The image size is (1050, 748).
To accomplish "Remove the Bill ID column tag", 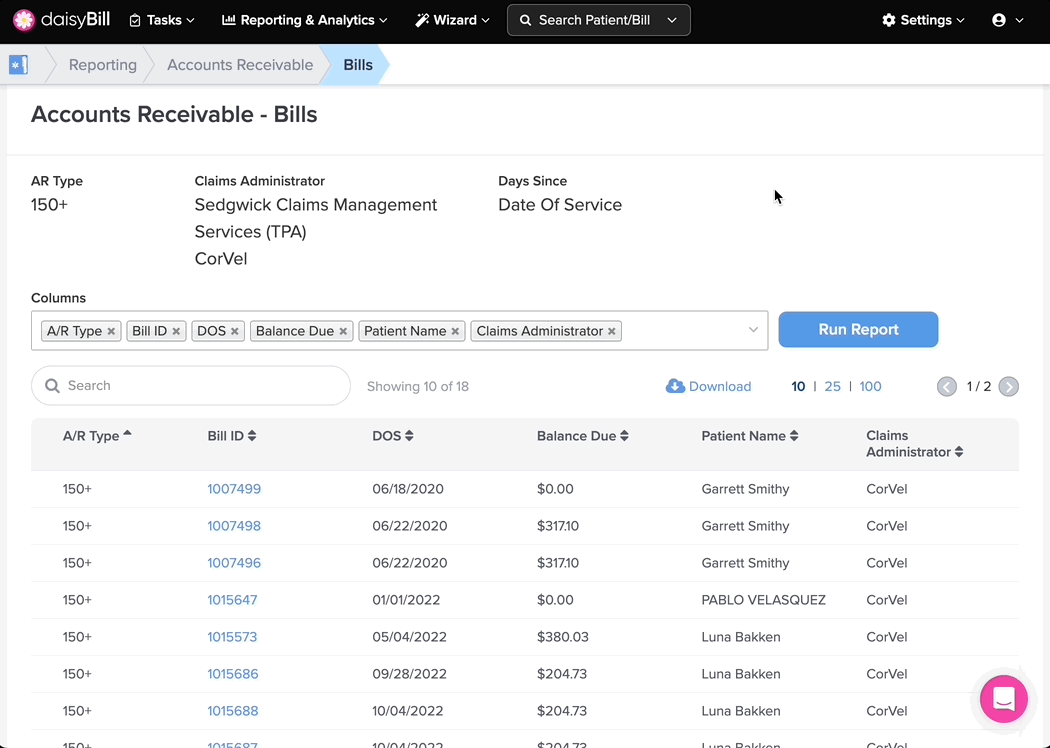I will pyautogui.click(x=176, y=331).
